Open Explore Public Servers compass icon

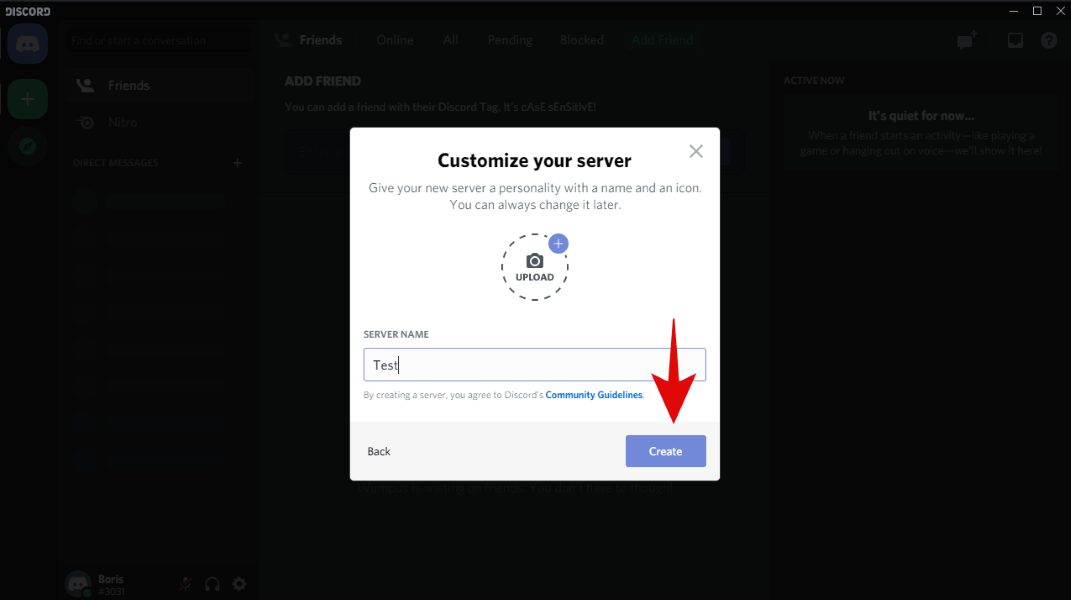(27, 146)
